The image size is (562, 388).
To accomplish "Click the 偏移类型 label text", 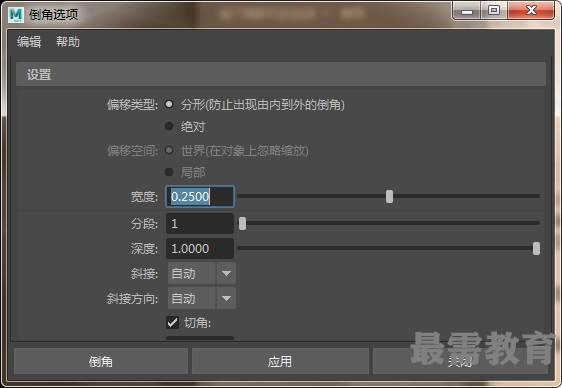I will click(132, 105).
